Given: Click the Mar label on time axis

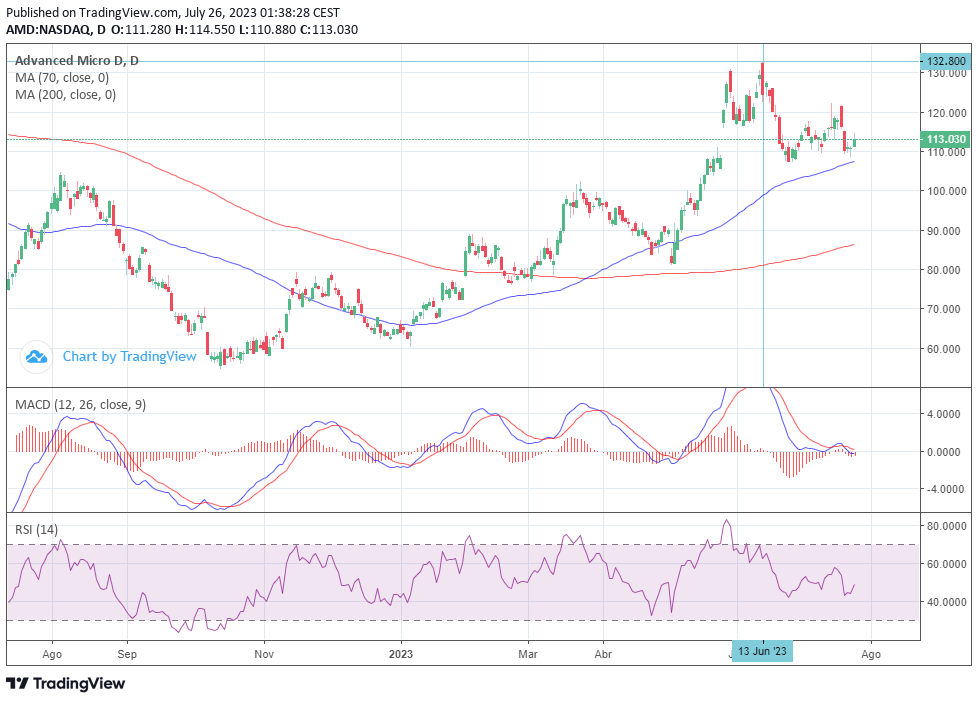Looking at the screenshot, I should (x=528, y=654).
